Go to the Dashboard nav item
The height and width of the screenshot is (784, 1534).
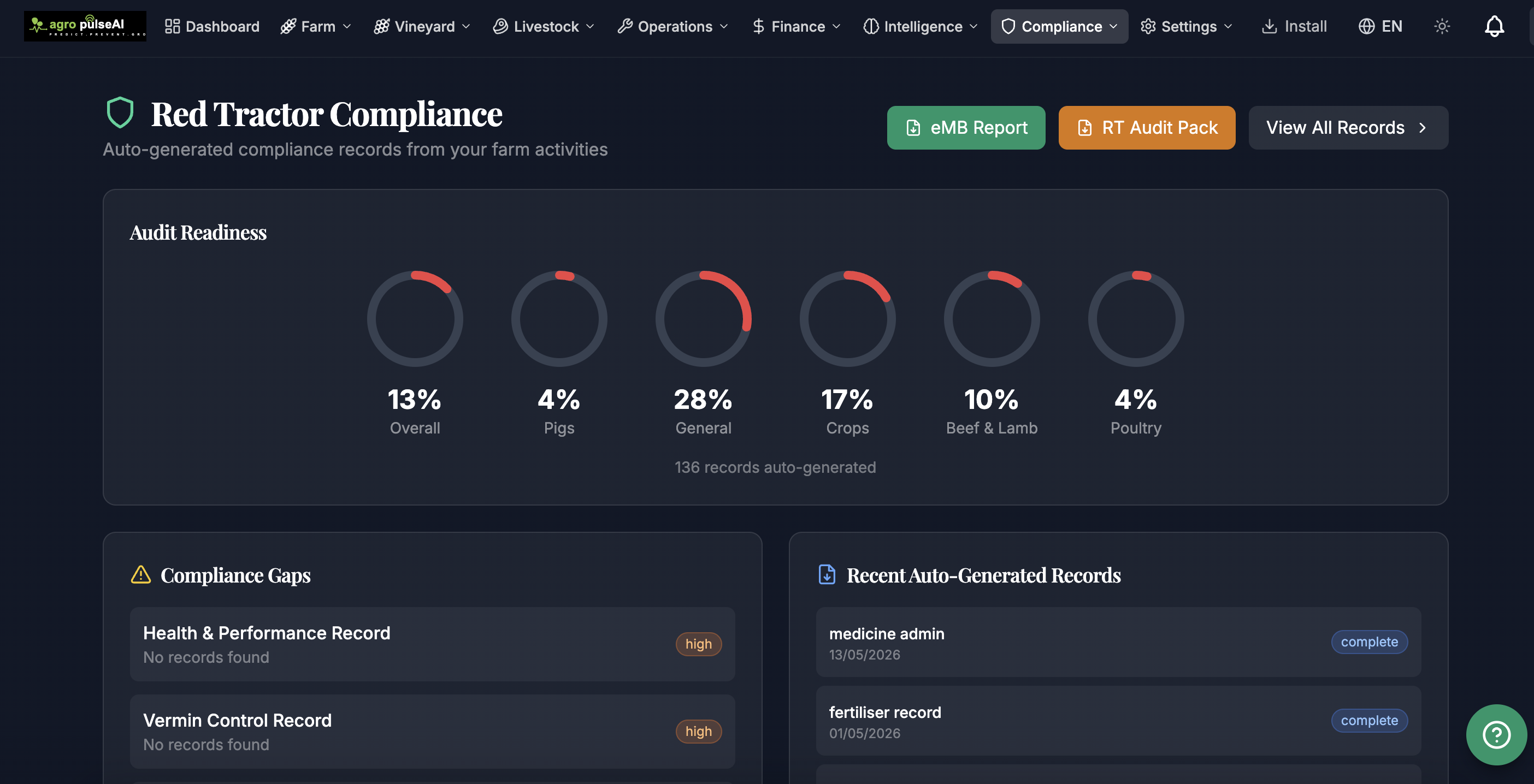[x=212, y=26]
